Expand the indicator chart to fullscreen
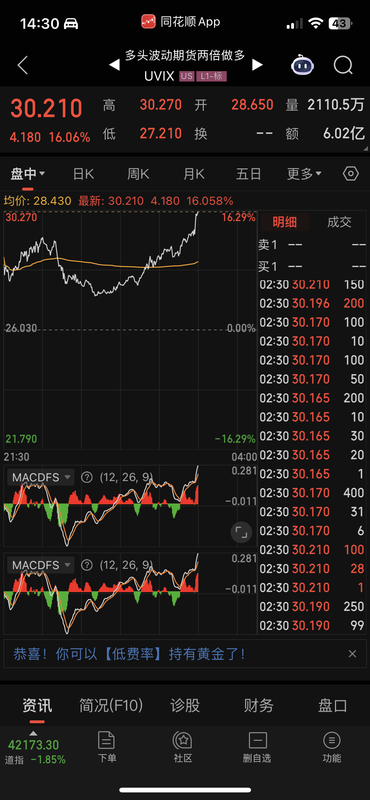This screenshot has height=800, width=370. click(241, 533)
